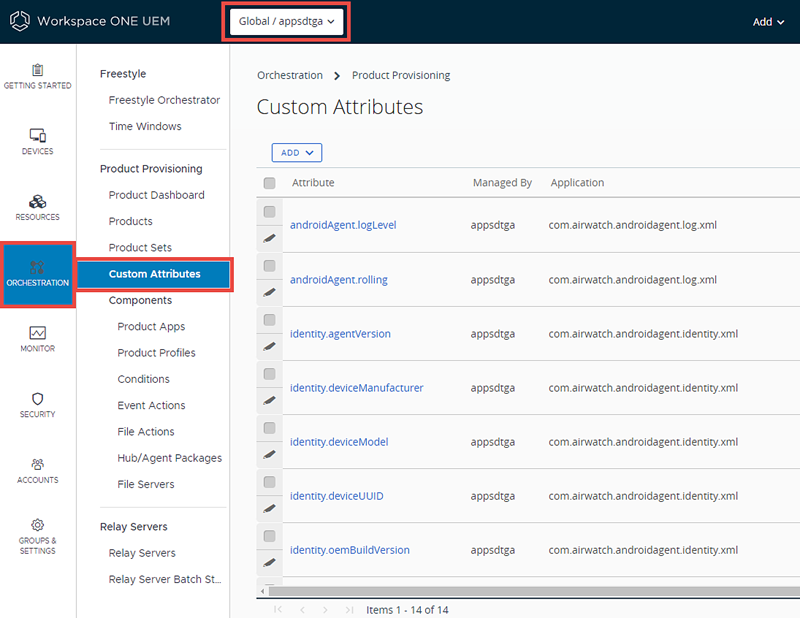Image resolution: width=800 pixels, height=618 pixels.
Task: Open File Actions submenu item
Action: click(x=146, y=432)
